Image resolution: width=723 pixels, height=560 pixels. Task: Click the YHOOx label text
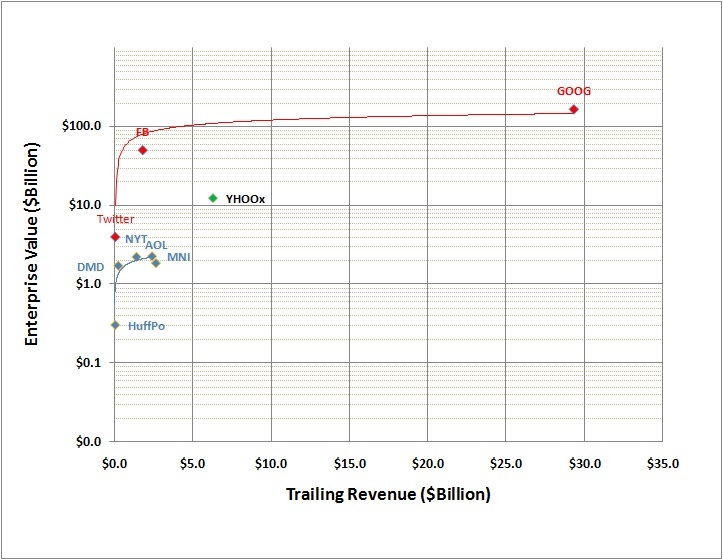pos(245,199)
